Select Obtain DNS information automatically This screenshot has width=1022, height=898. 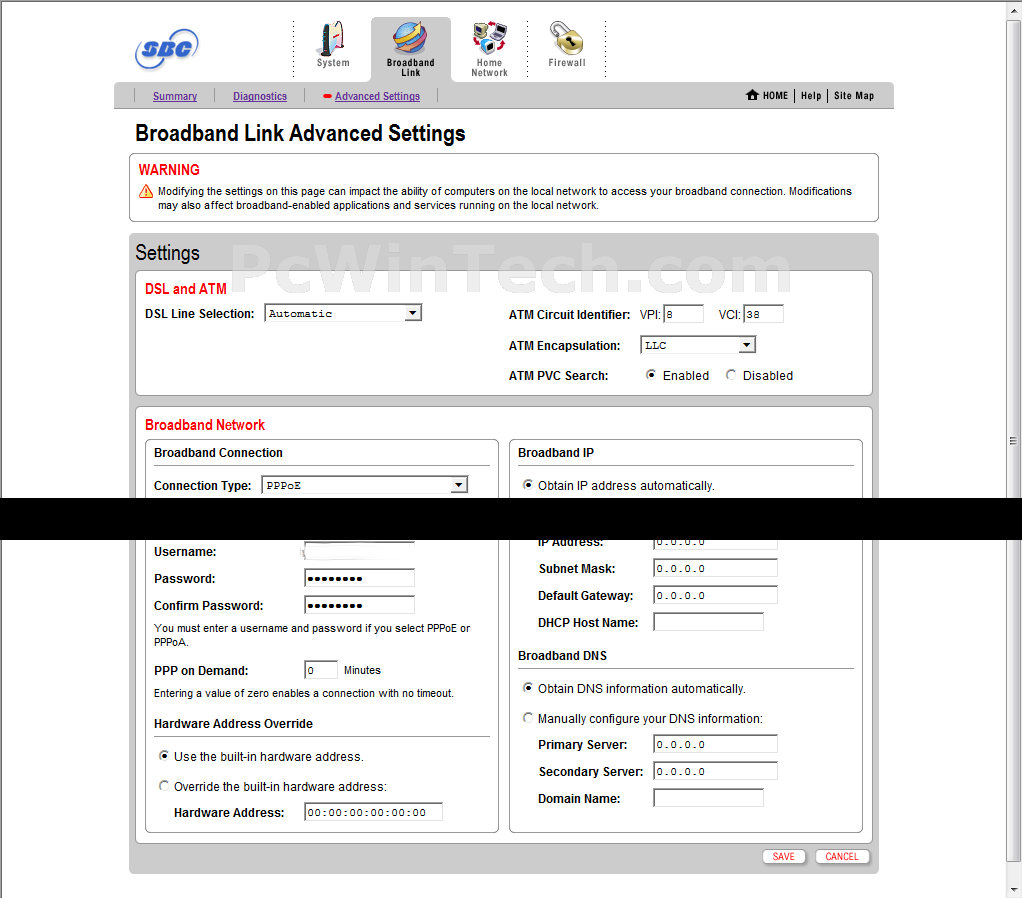[528, 688]
